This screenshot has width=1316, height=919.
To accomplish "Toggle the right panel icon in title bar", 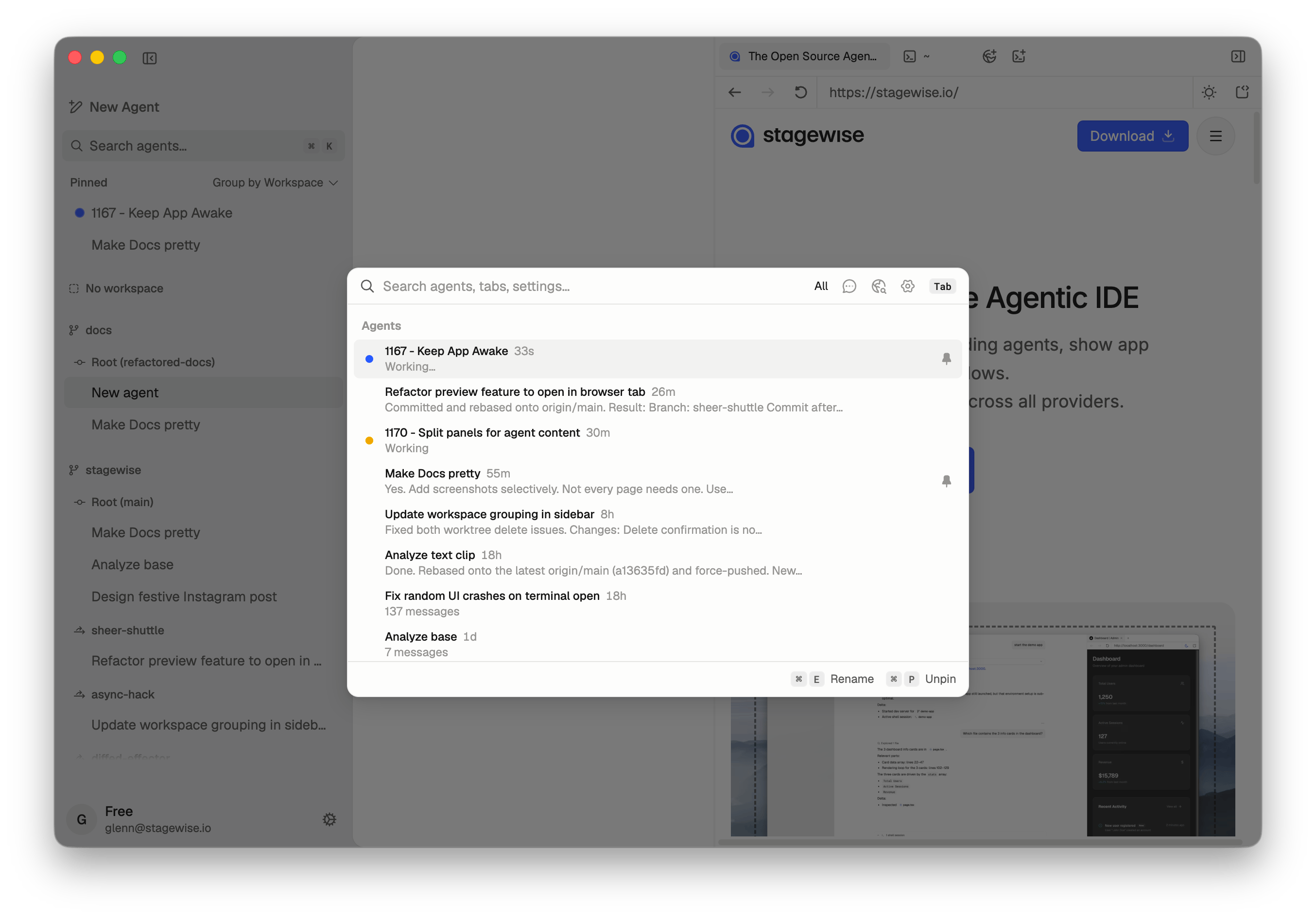I will [1237, 56].
